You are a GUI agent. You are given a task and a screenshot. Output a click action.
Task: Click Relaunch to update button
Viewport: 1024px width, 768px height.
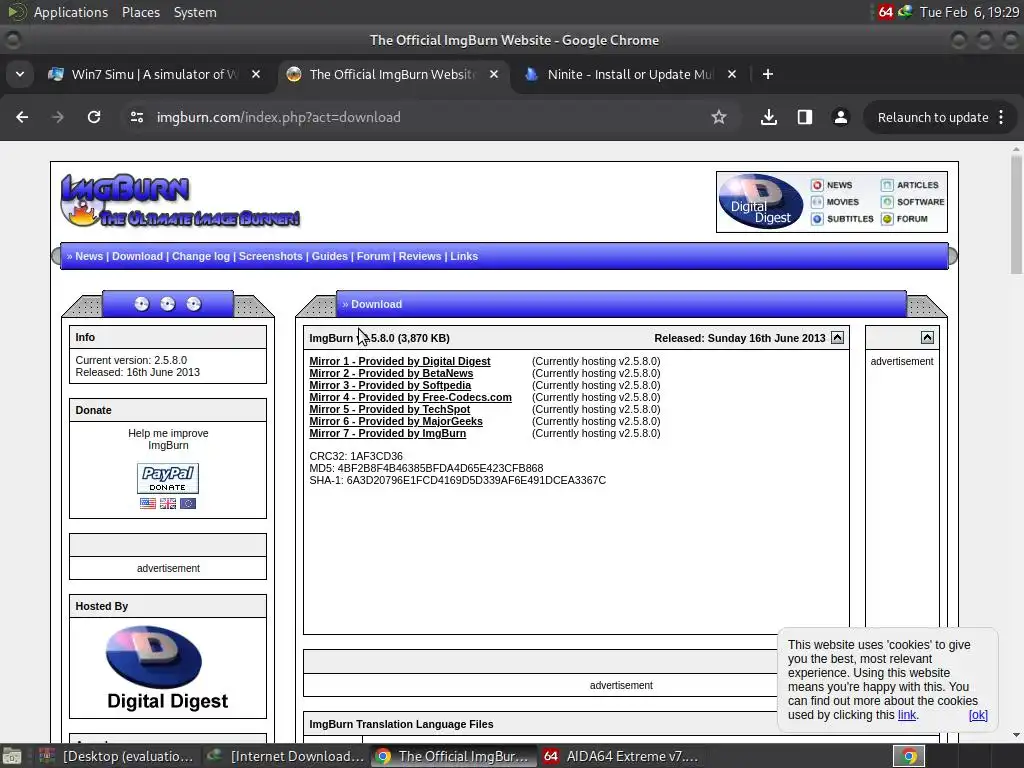[933, 117]
